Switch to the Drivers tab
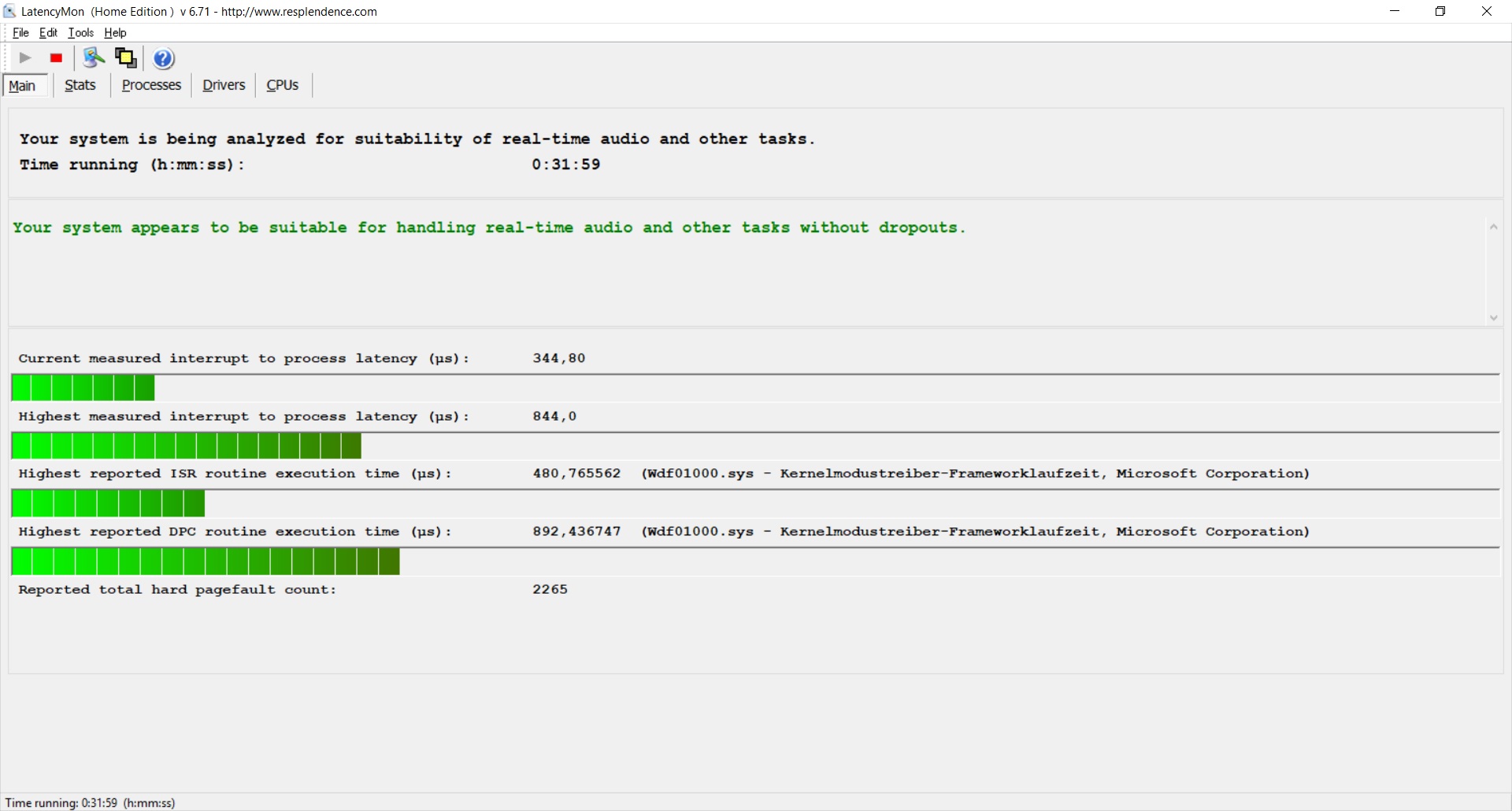Image resolution: width=1512 pixels, height=811 pixels. [224, 85]
